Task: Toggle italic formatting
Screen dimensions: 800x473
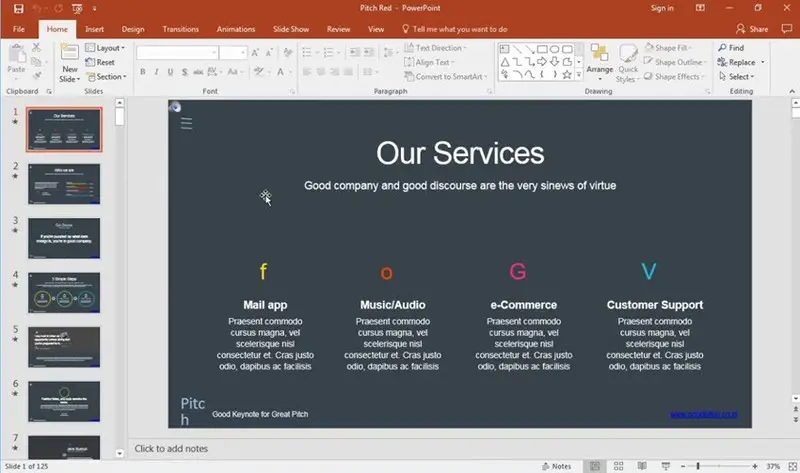Action: click(156, 72)
